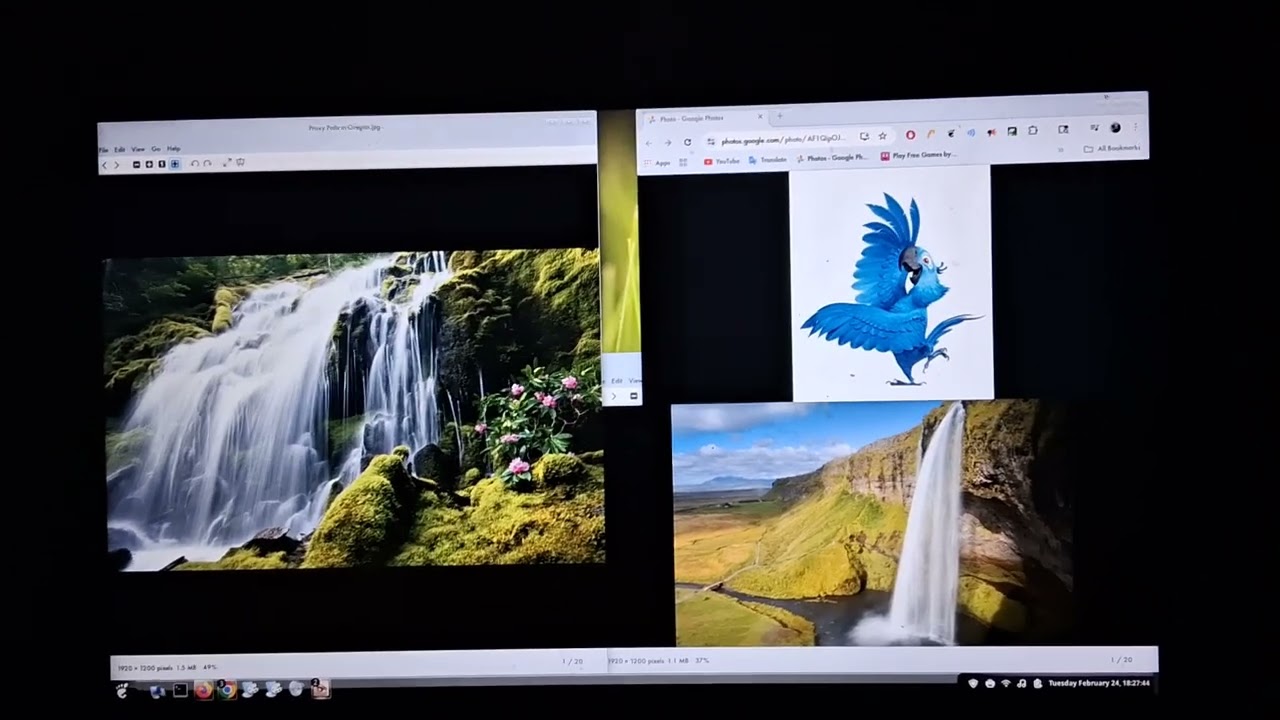This screenshot has height=720, width=1280.
Task: Open the applications menu foot icon
Action: point(122,690)
